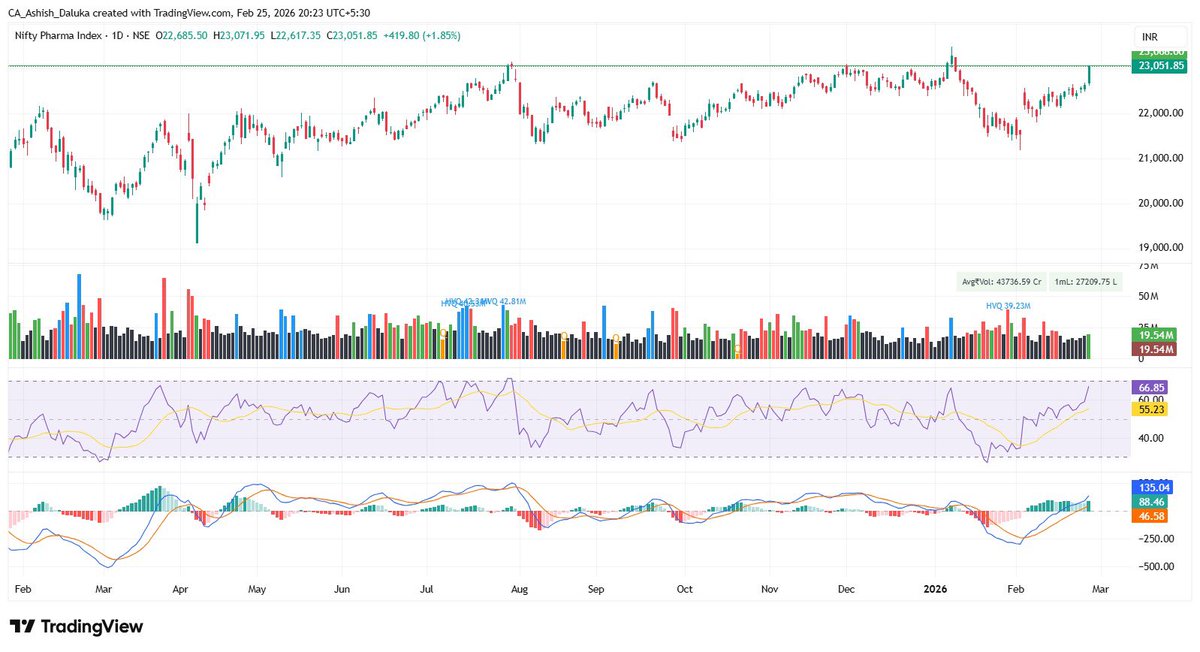Click the Dec time axis label
1200x652 pixels.
point(847,591)
